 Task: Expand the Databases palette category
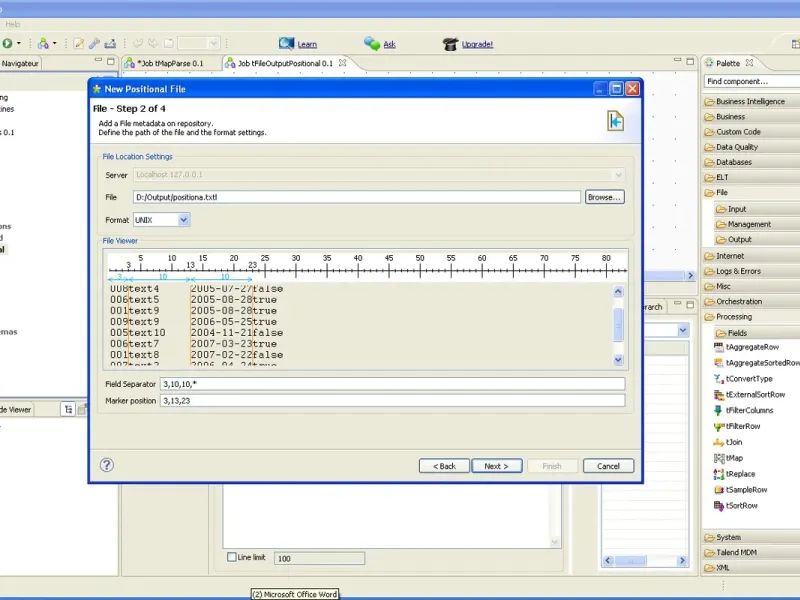(733, 162)
